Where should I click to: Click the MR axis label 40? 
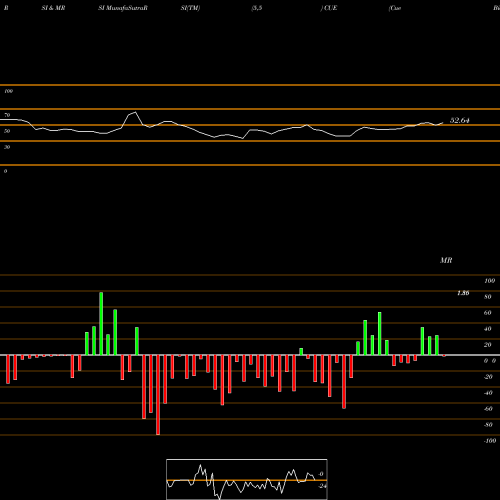point(488,329)
